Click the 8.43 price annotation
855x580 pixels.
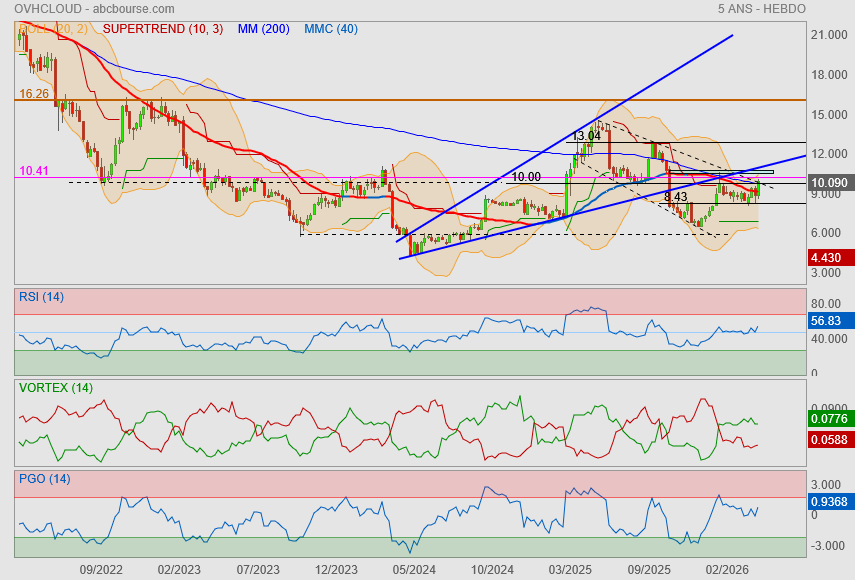(676, 197)
